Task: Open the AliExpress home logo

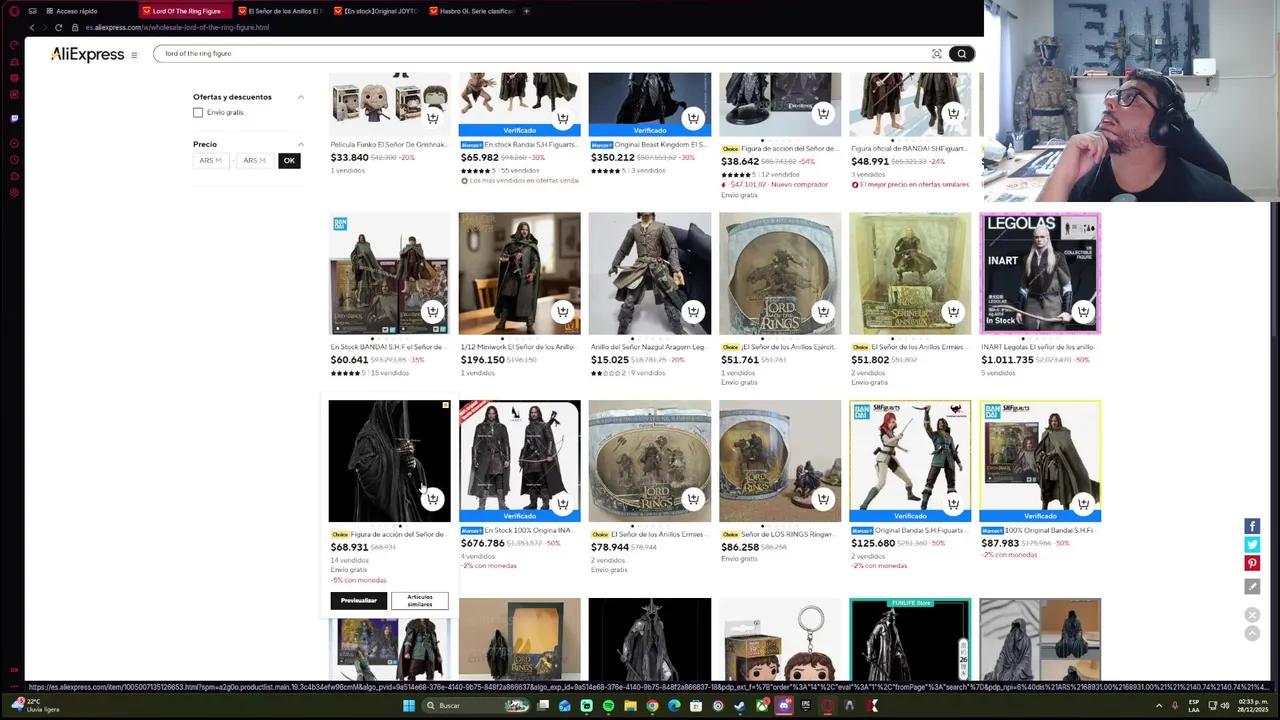Action: point(87,55)
